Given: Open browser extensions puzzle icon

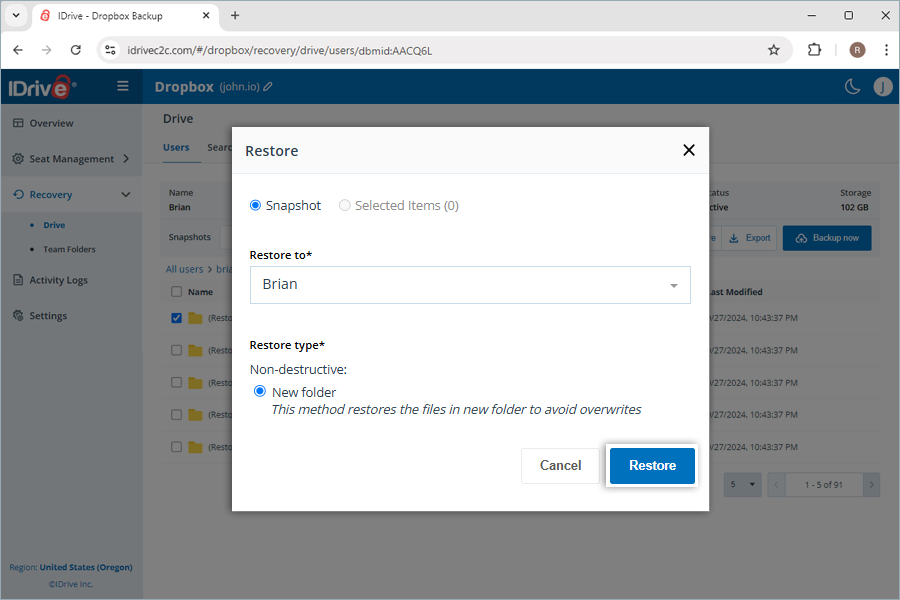Looking at the screenshot, I should tap(814, 50).
